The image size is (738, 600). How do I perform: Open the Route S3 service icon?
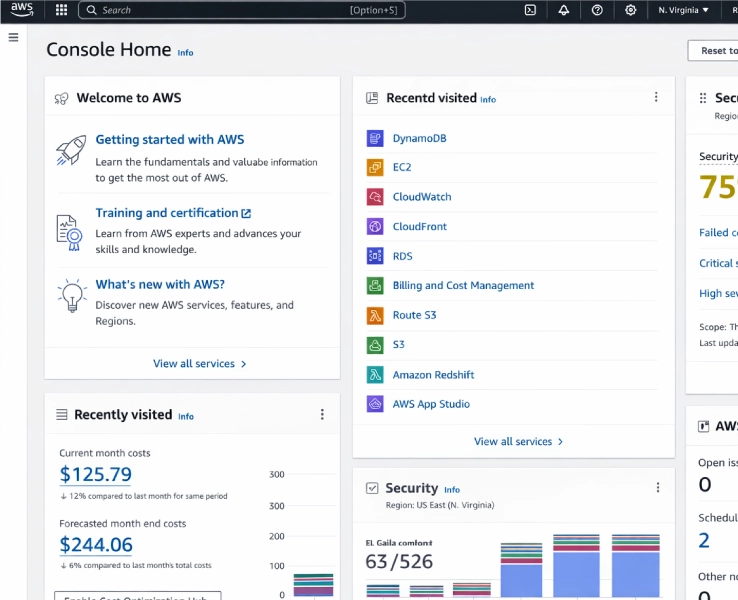(375, 315)
